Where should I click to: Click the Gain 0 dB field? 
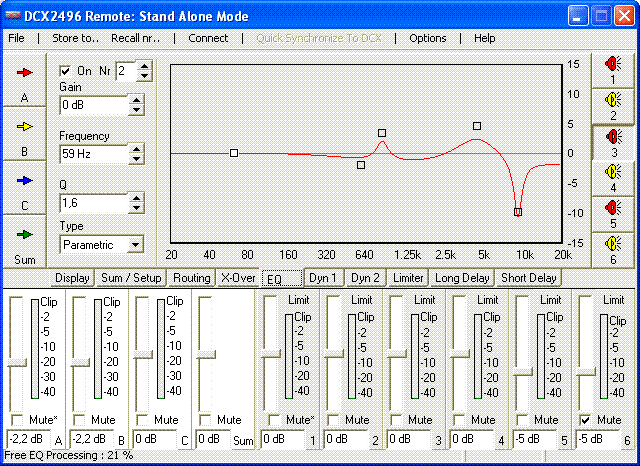[x=94, y=105]
